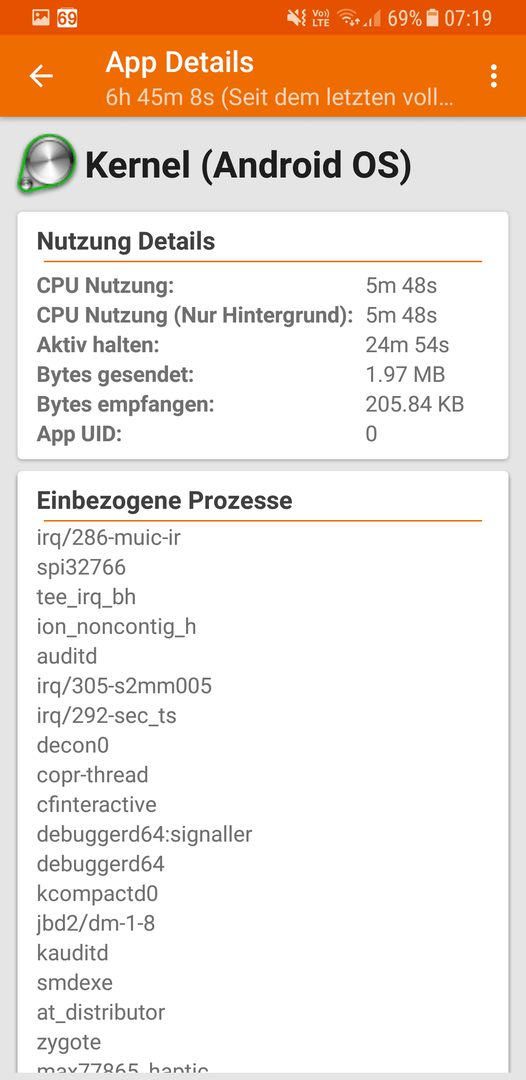Select the at_distributor process entry
This screenshot has height=1080, width=526.
click(x=101, y=1012)
